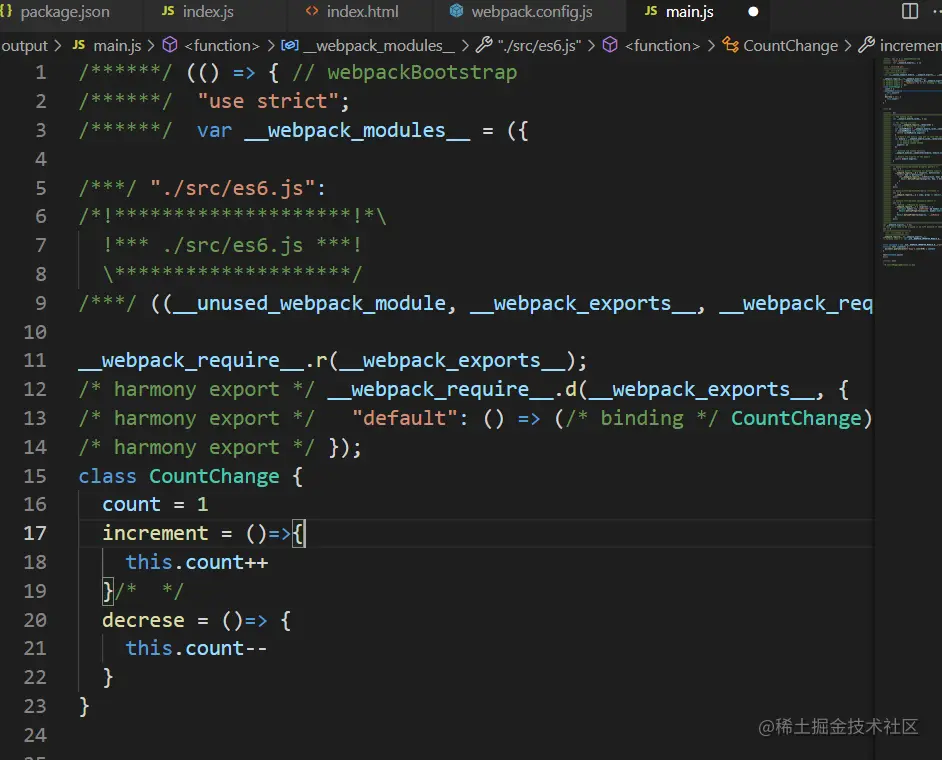Click this.count-- on line 21

pyautogui.click(x=196, y=648)
